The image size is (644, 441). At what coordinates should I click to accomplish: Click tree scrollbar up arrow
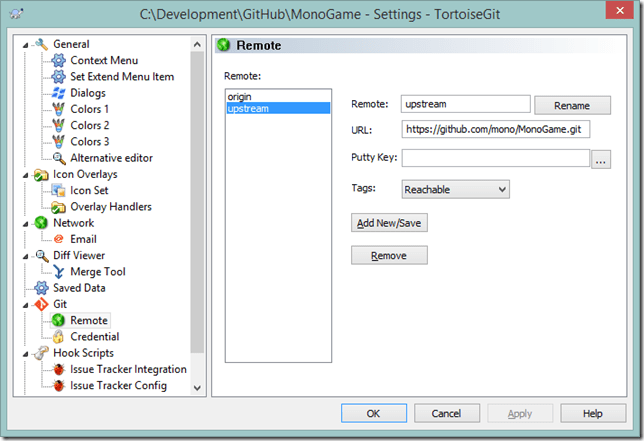click(197, 44)
